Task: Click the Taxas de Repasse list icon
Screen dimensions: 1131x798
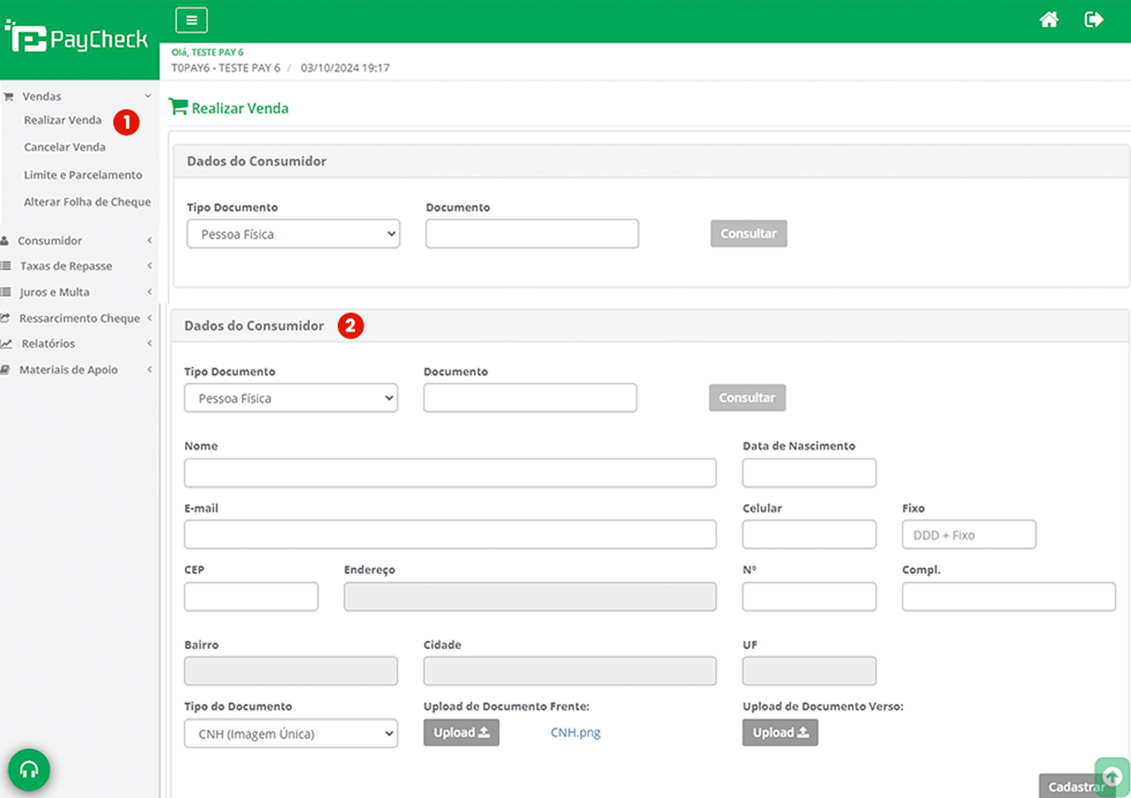Action: pos(6,266)
